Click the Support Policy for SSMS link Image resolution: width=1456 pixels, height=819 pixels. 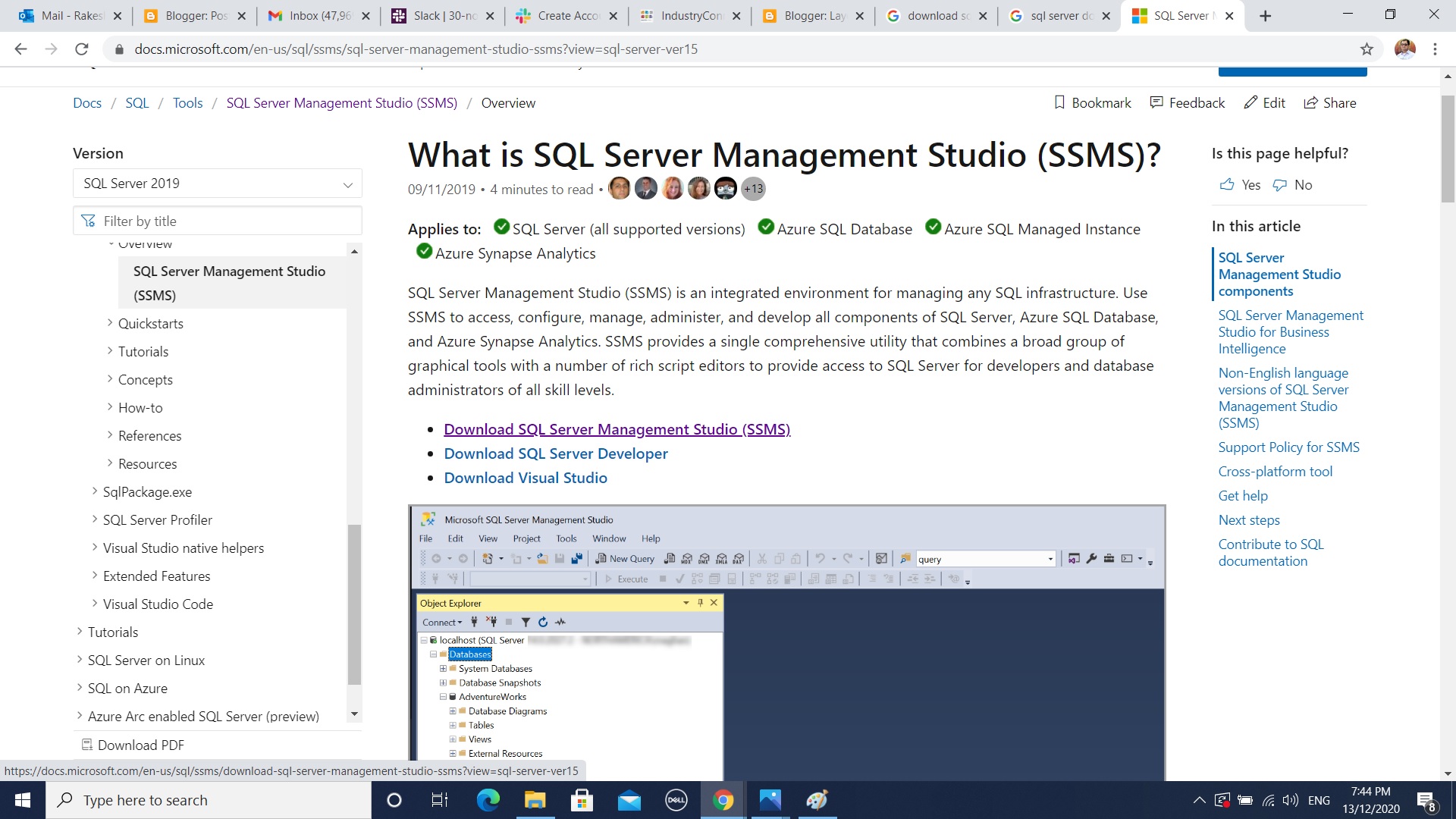point(1288,447)
